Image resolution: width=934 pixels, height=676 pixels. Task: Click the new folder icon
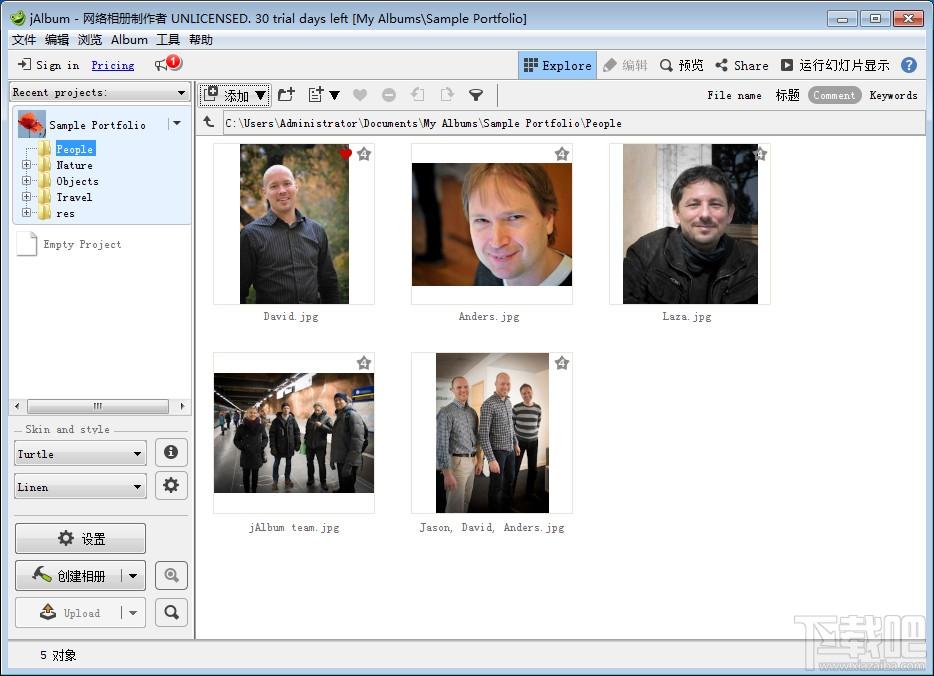287,94
